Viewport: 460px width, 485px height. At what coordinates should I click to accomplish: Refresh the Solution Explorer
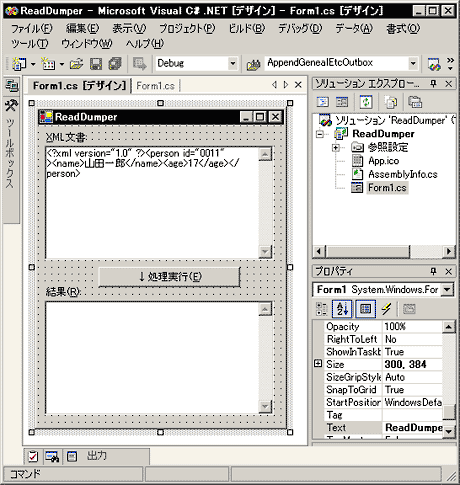pos(366,102)
